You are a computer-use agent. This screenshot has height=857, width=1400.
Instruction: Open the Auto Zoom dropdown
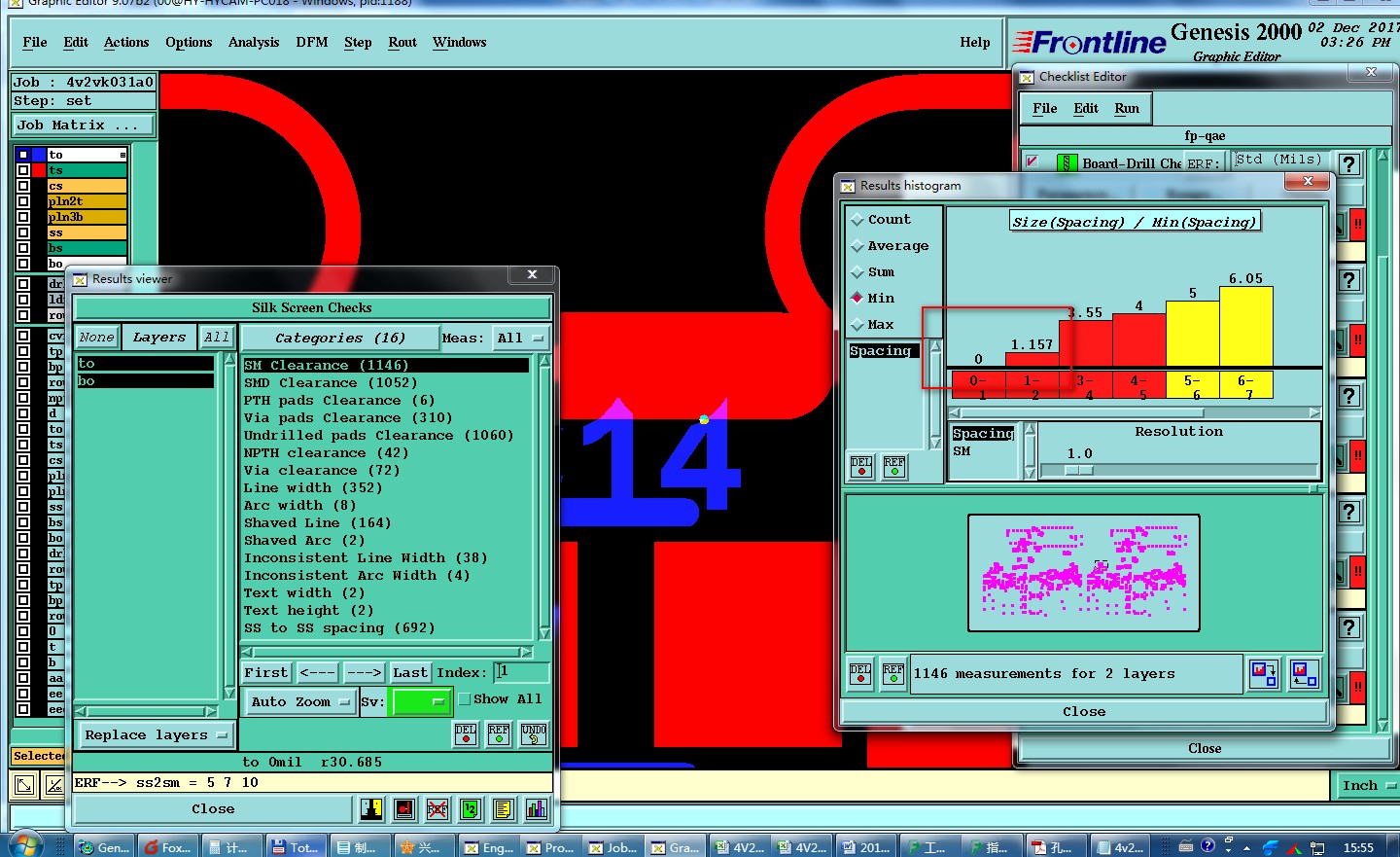[x=299, y=701]
